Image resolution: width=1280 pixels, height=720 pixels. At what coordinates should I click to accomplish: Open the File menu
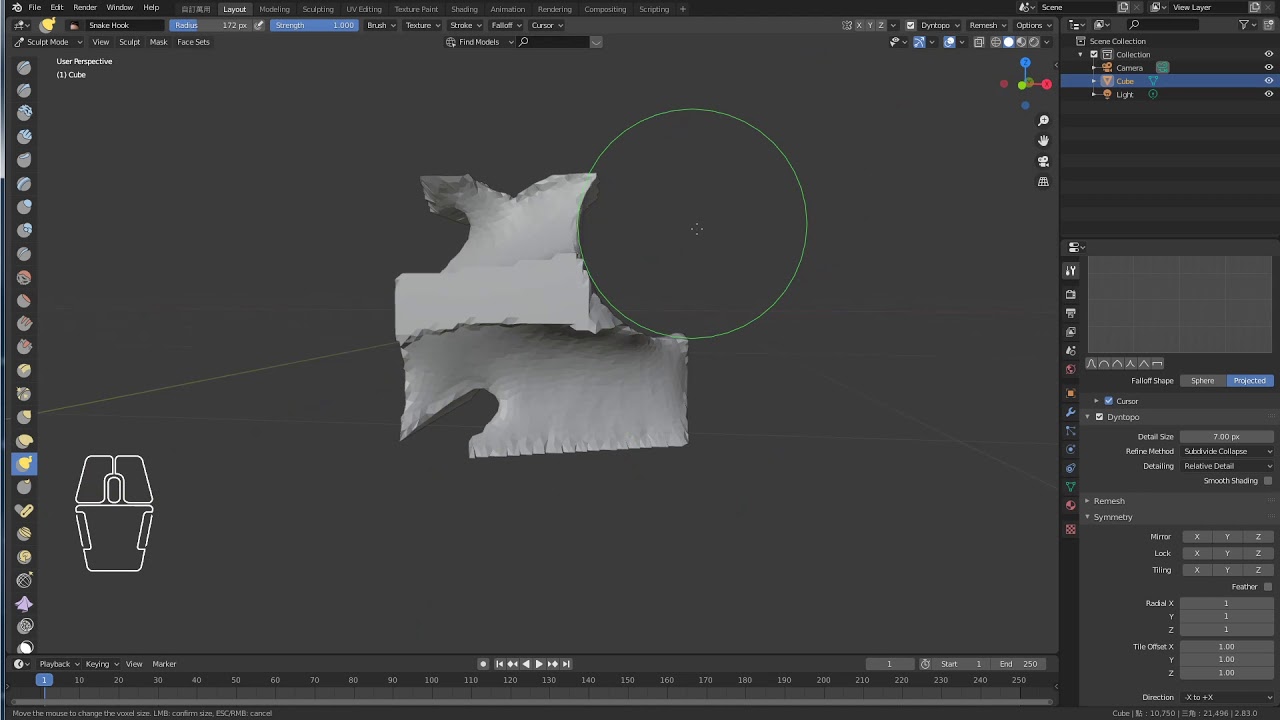(34, 8)
